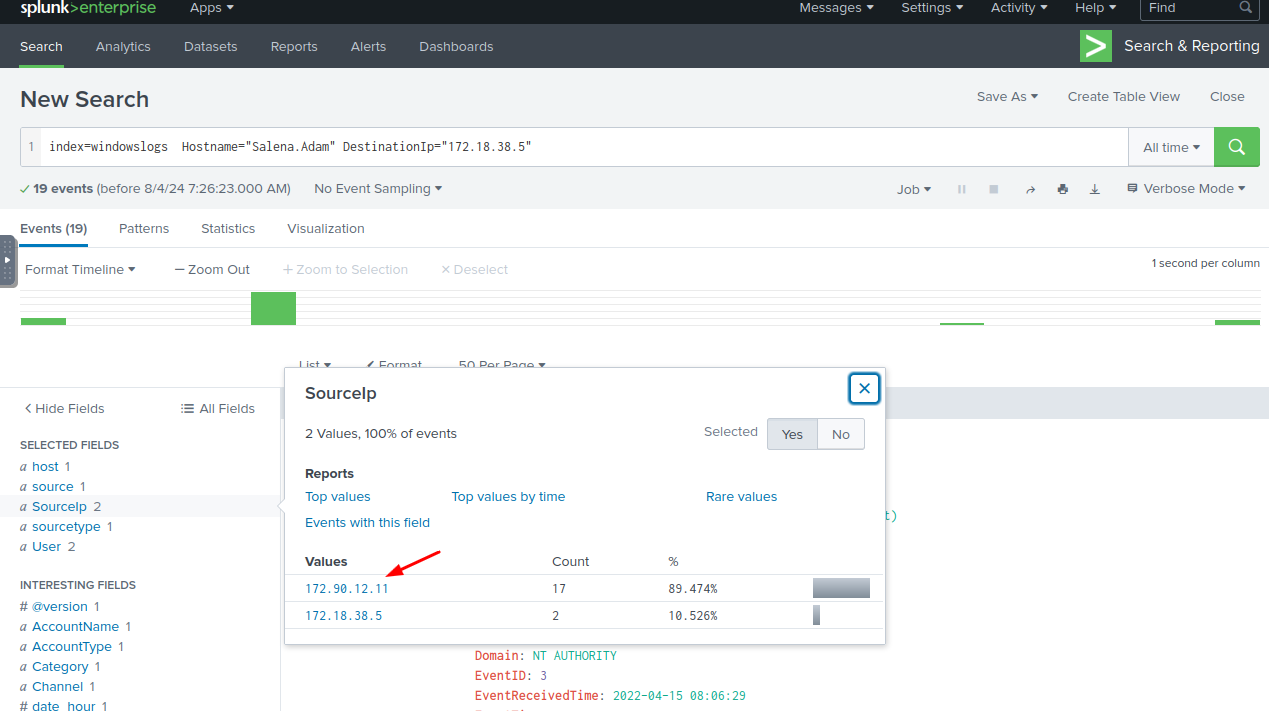The width and height of the screenshot is (1269, 711).
Task: Set SourceIp Selected to No
Action: point(840,434)
